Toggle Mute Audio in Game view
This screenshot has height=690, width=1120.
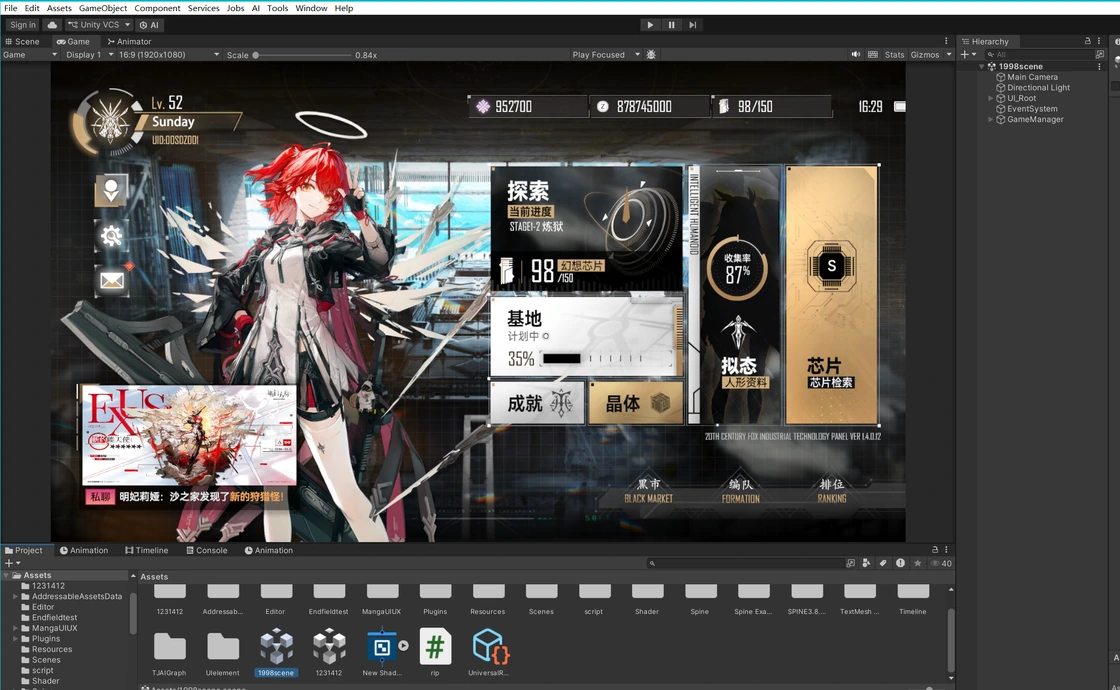[x=856, y=54]
